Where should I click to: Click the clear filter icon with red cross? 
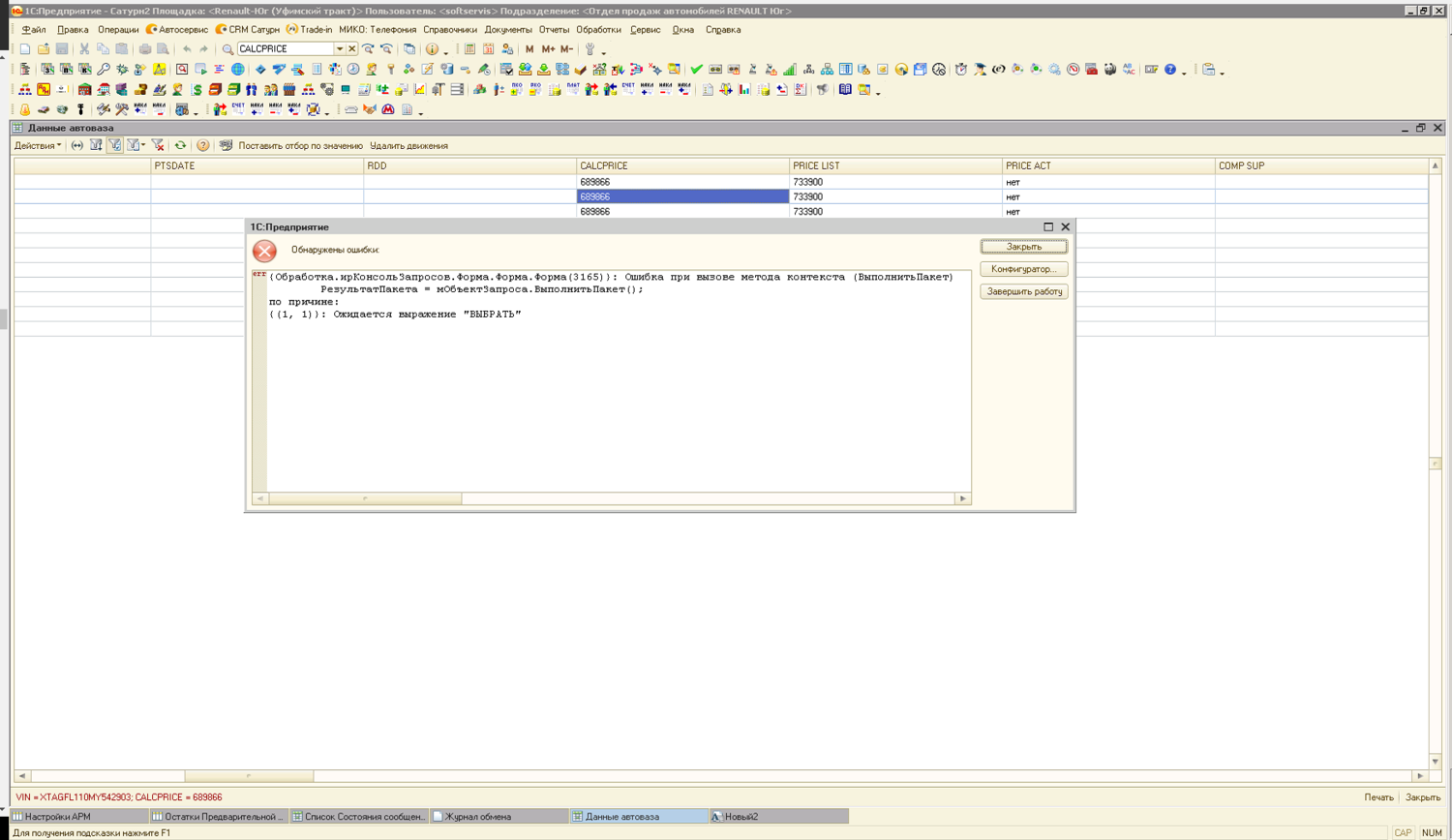(x=158, y=146)
